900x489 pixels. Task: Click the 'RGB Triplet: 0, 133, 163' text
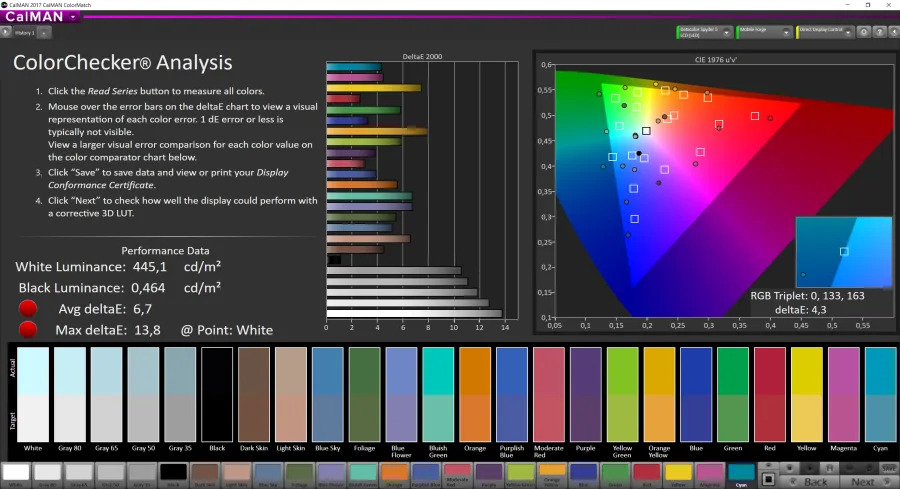(x=807, y=296)
